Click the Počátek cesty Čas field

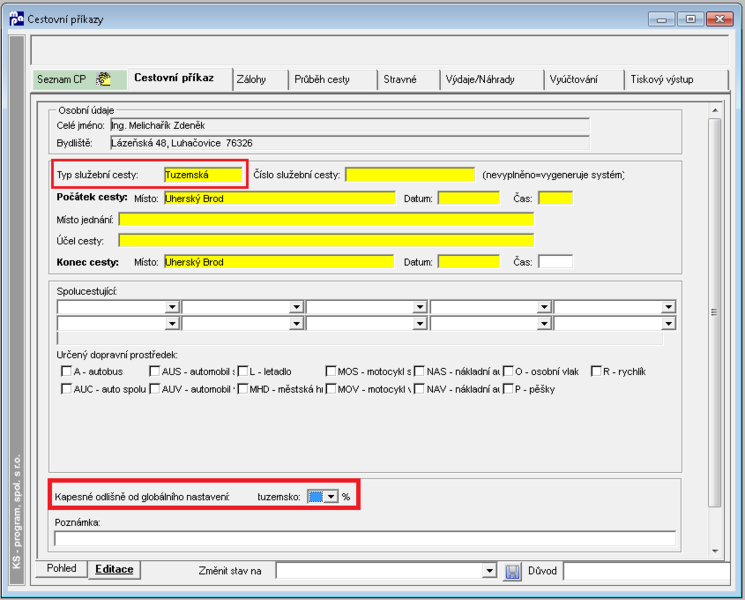point(555,198)
